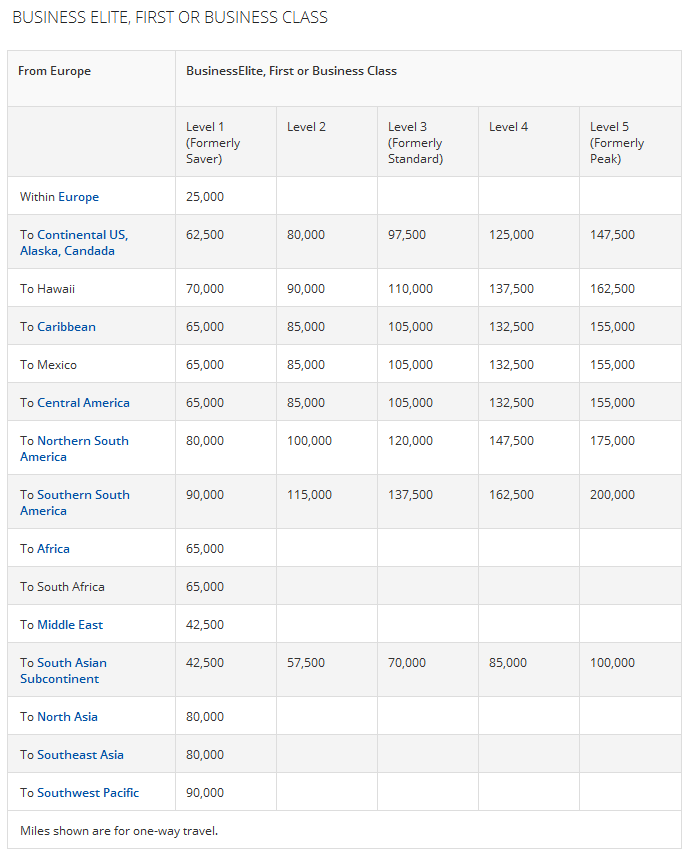This screenshot has height=853, width=686.
Task: Click the To South Africa row label
Action: click(62, 587)
